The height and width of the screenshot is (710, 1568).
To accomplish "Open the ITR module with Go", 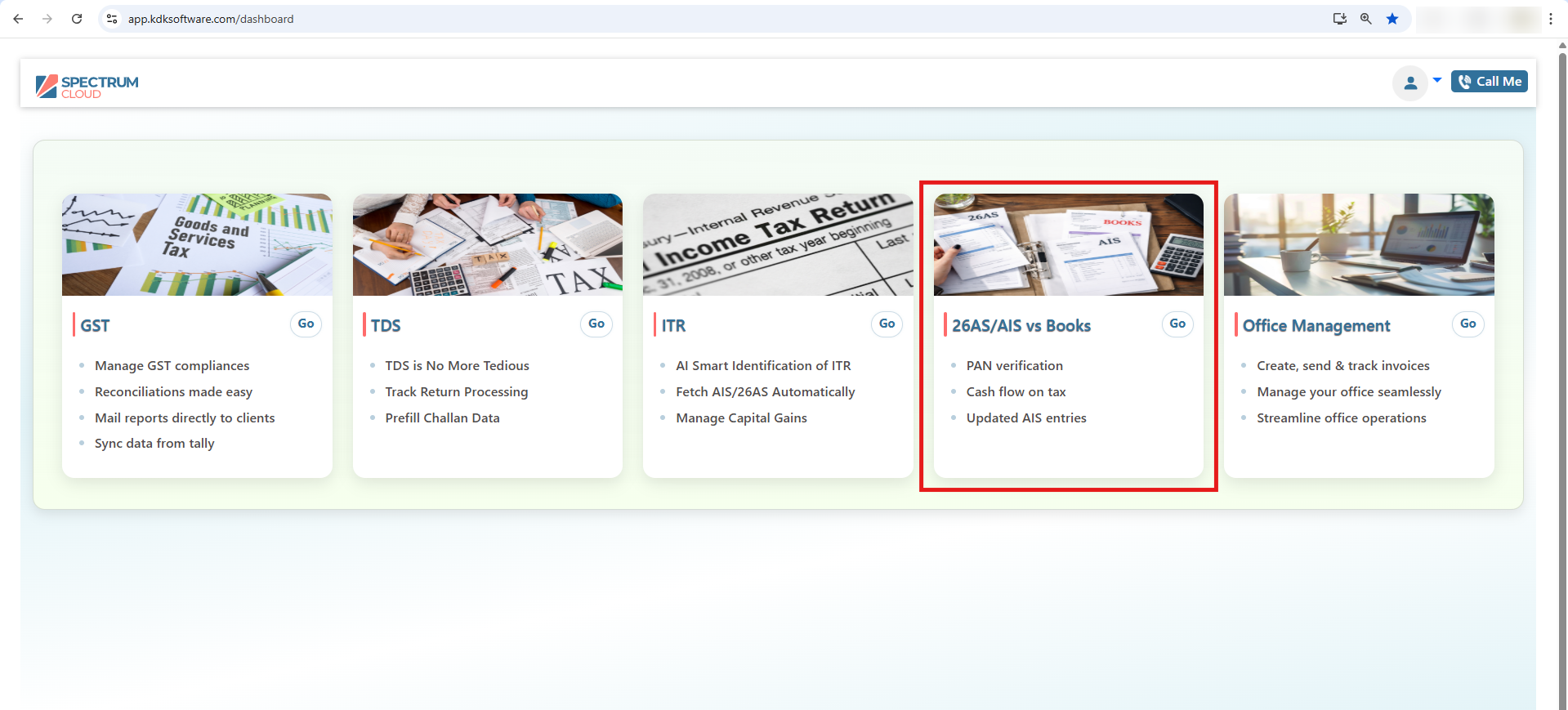I will tap(887, 324).
